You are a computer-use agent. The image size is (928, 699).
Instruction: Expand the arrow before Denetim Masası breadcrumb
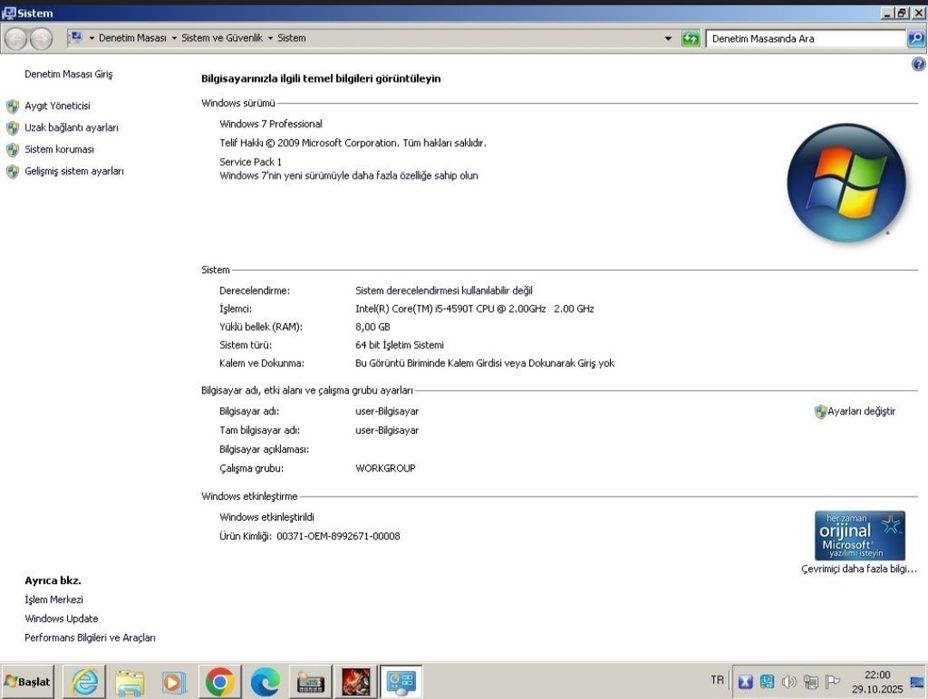pos(92,38)
